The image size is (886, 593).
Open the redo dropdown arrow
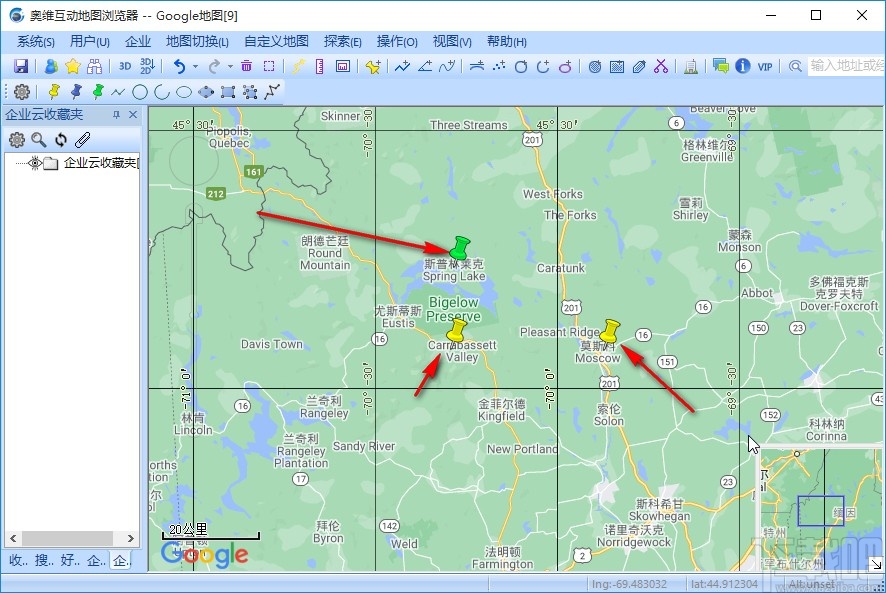pos(229,65)
